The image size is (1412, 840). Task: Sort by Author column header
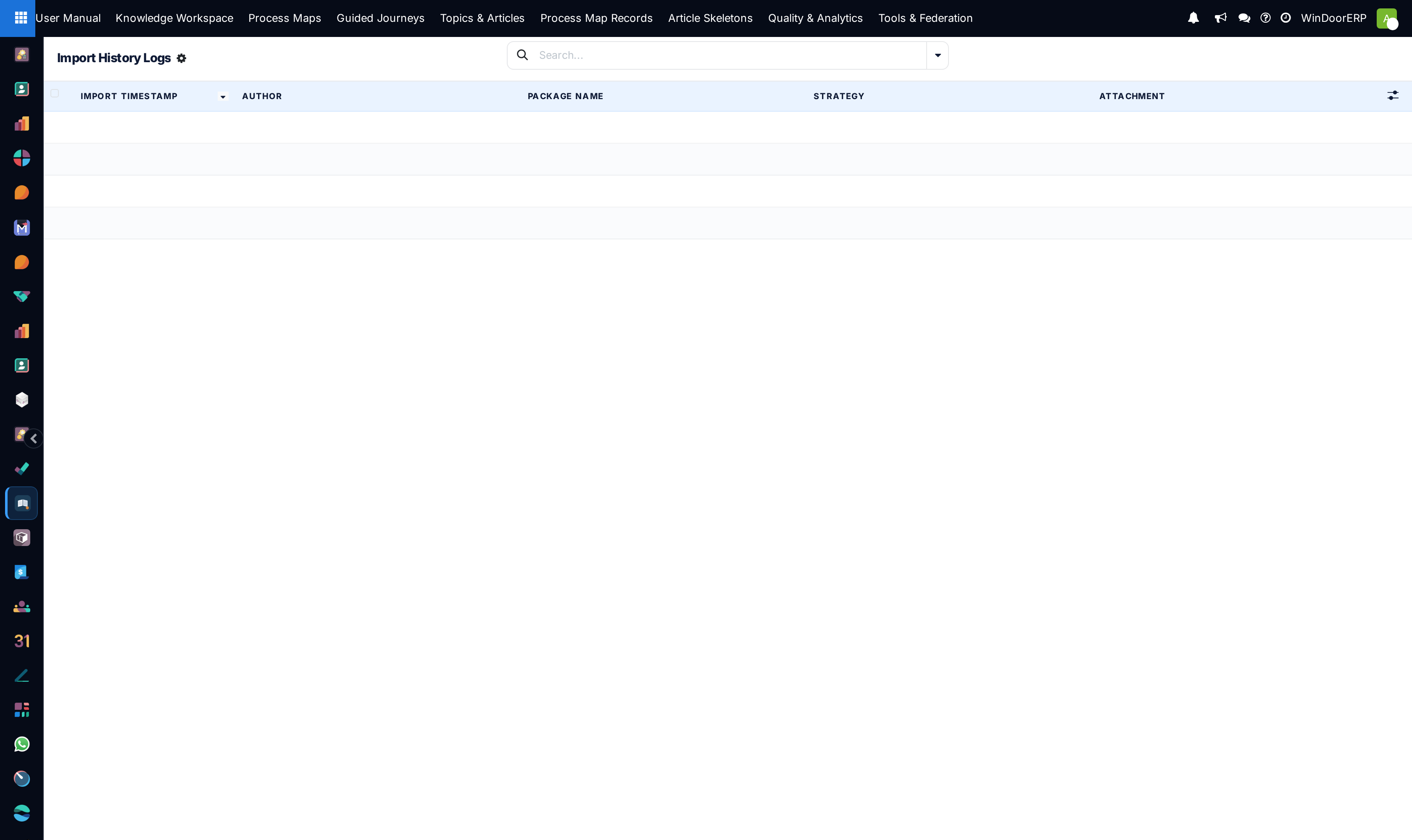click(262, 96)
